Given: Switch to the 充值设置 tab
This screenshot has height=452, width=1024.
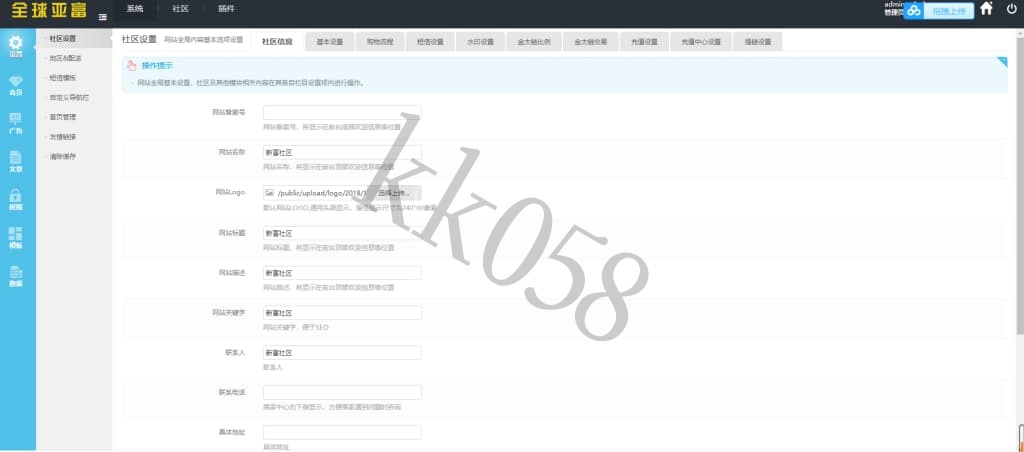Looking at the screenshot, I should point(645,41).
